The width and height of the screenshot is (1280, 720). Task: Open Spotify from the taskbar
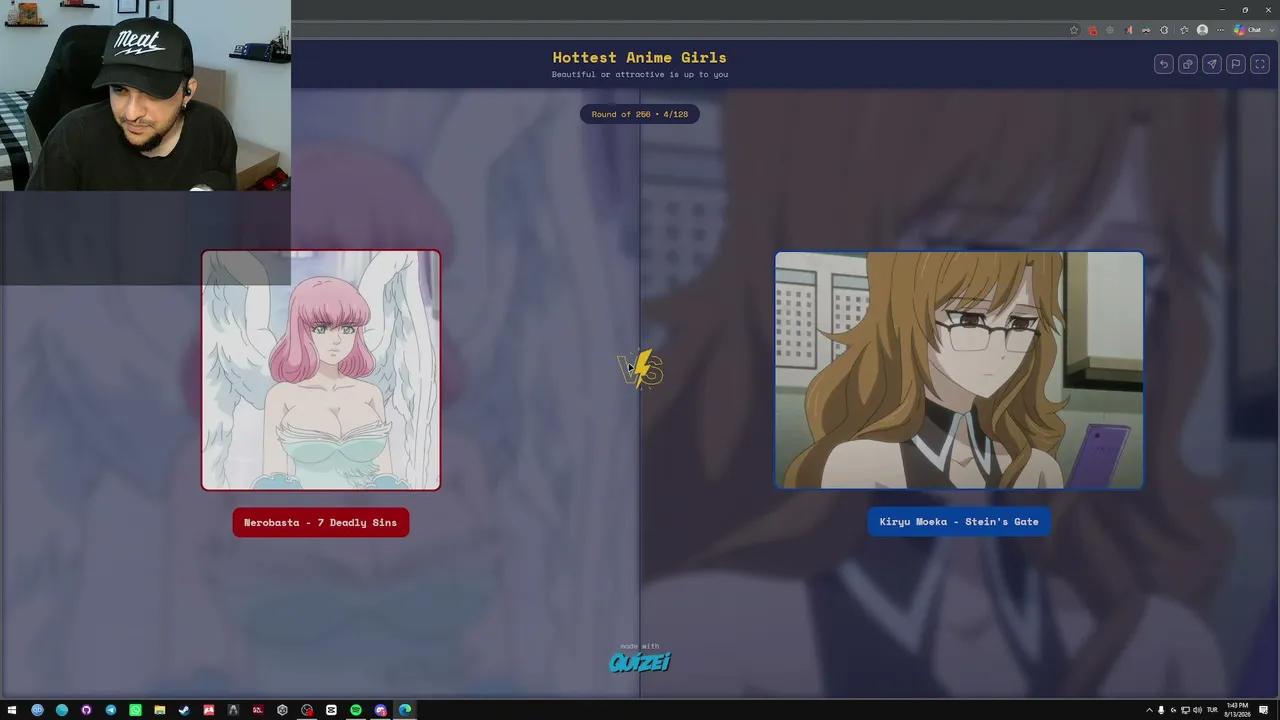pos(356,710)
